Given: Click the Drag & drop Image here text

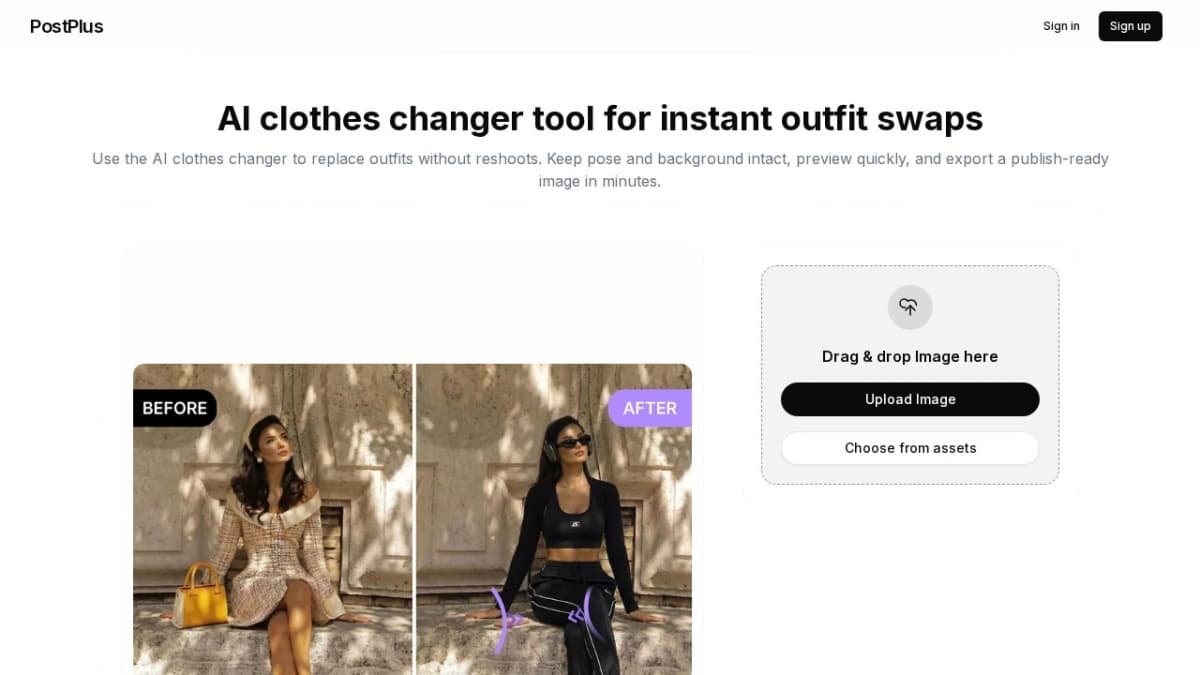Looking at the screenshot, I should point(910,357).
